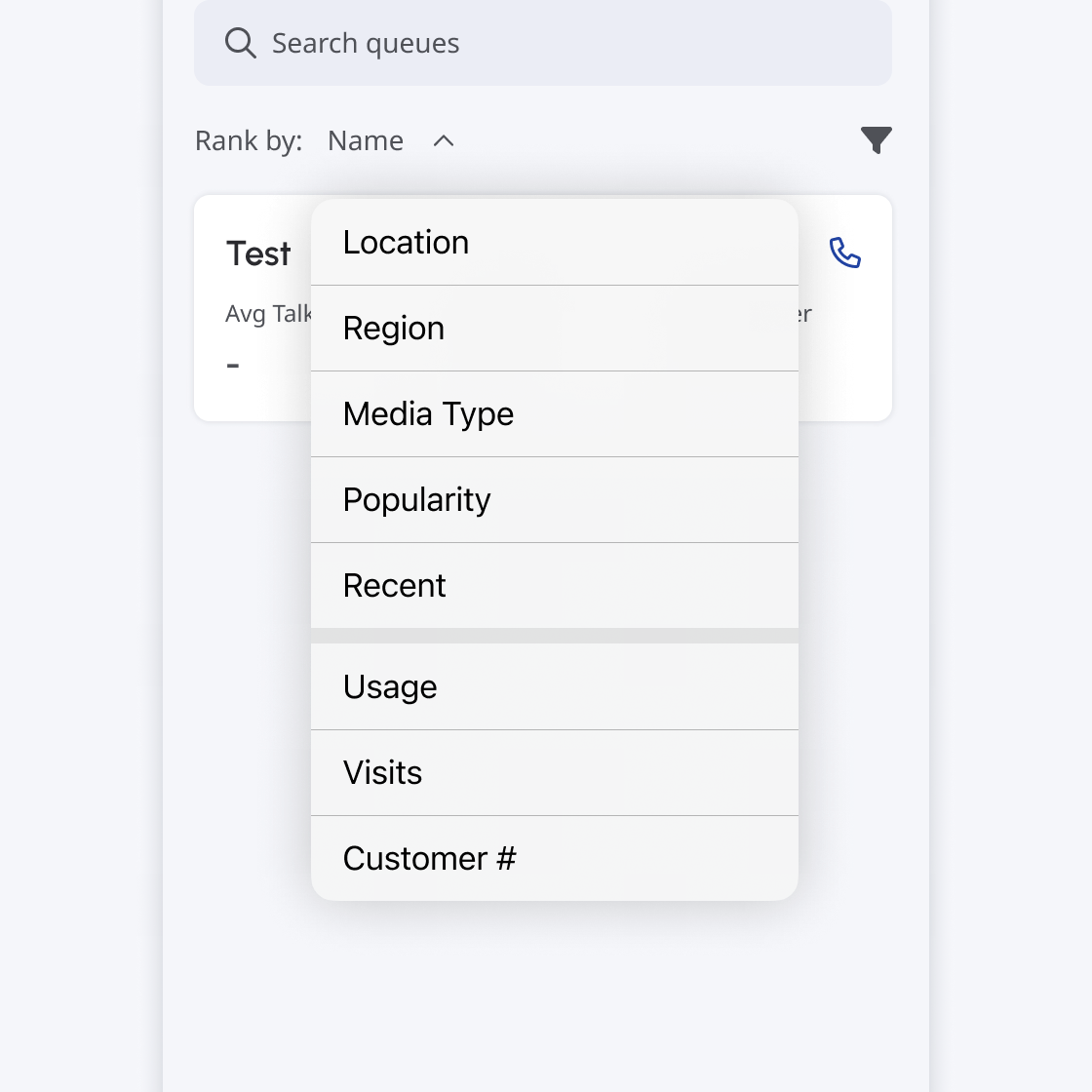The image size is (1092, 1092).
Task: Open the filter funnel icon
Action: coord(877,140)
